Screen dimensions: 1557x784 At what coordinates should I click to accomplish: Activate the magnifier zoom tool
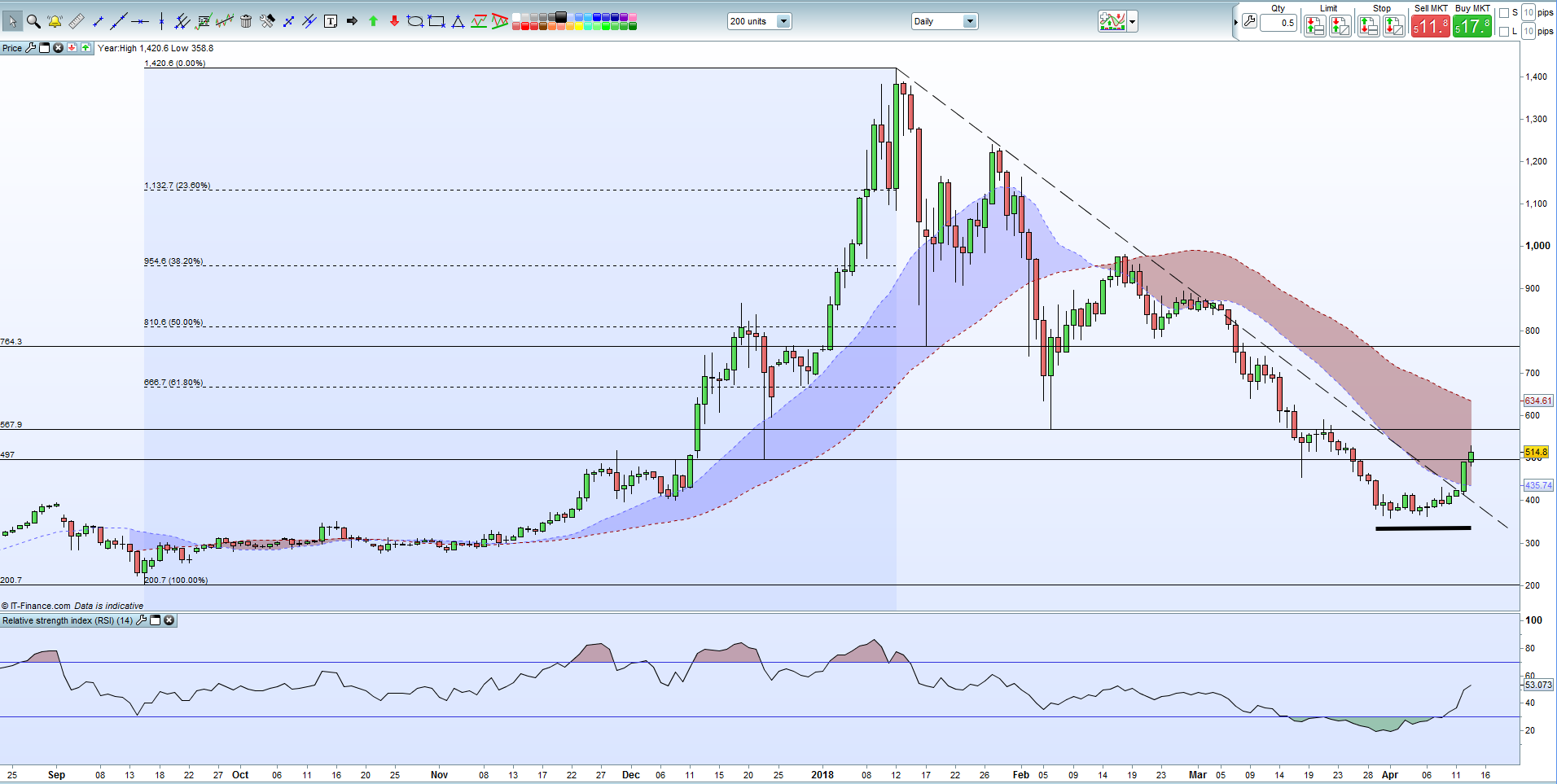(33, 22)
